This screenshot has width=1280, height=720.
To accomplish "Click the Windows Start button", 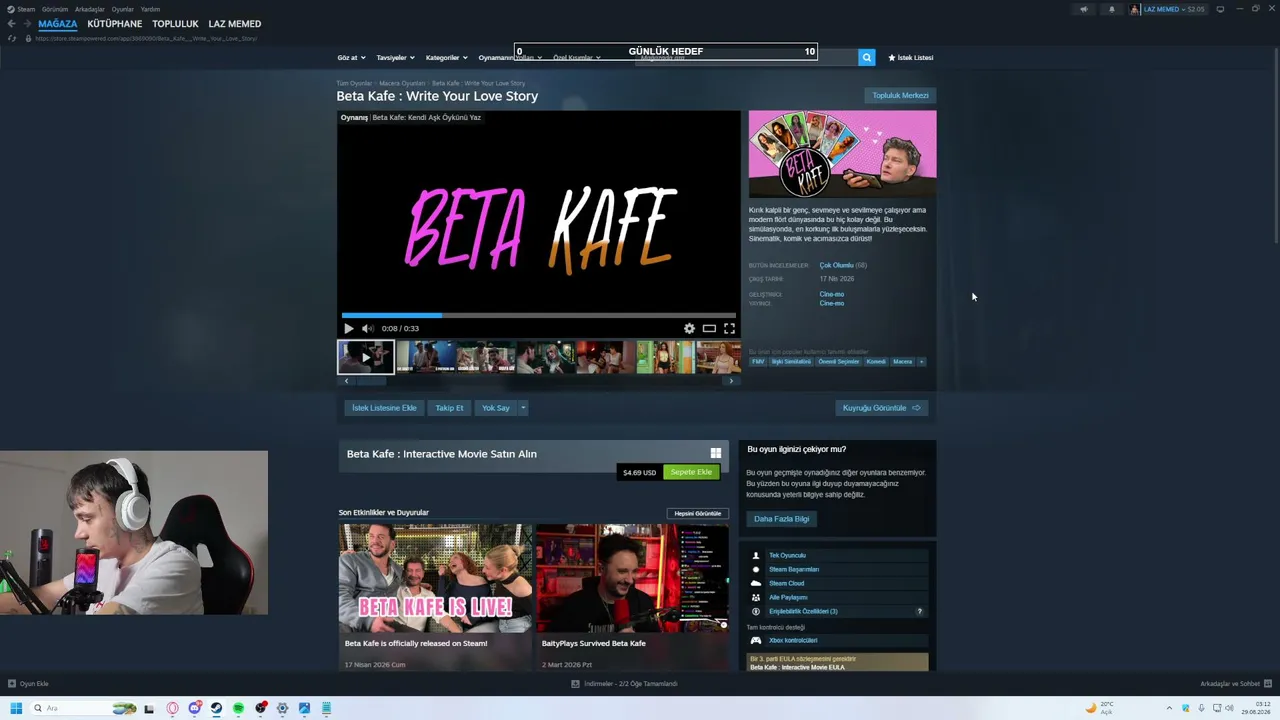I will coord(16,708).
